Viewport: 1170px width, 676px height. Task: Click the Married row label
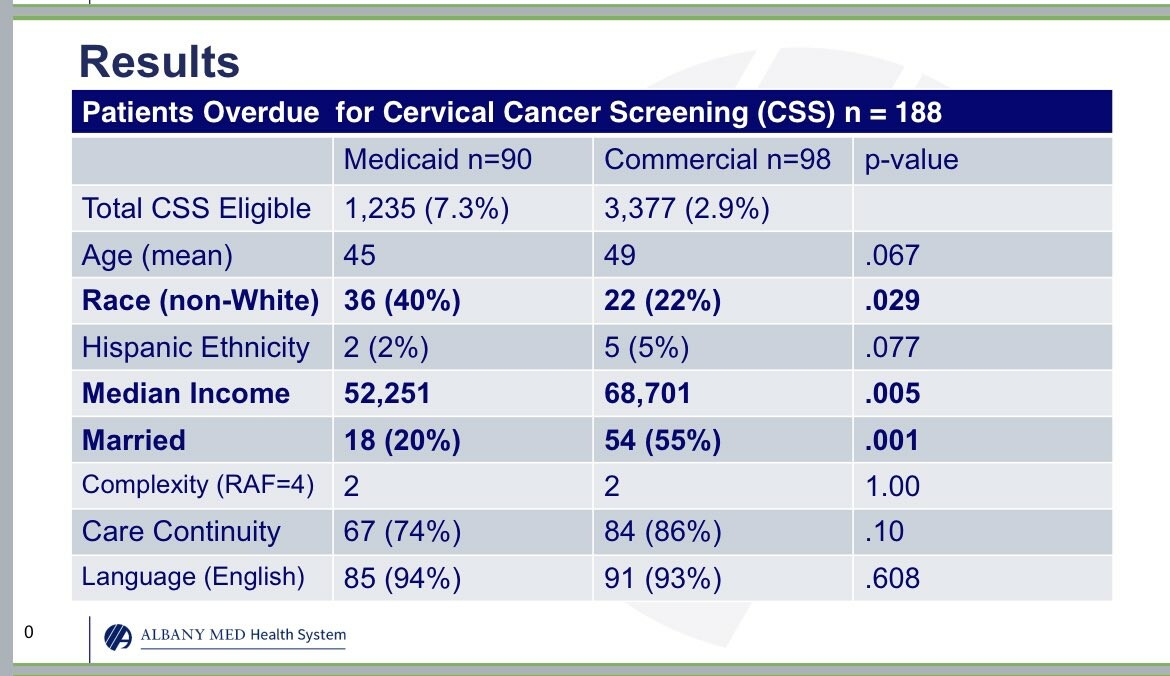click(134, 440)
